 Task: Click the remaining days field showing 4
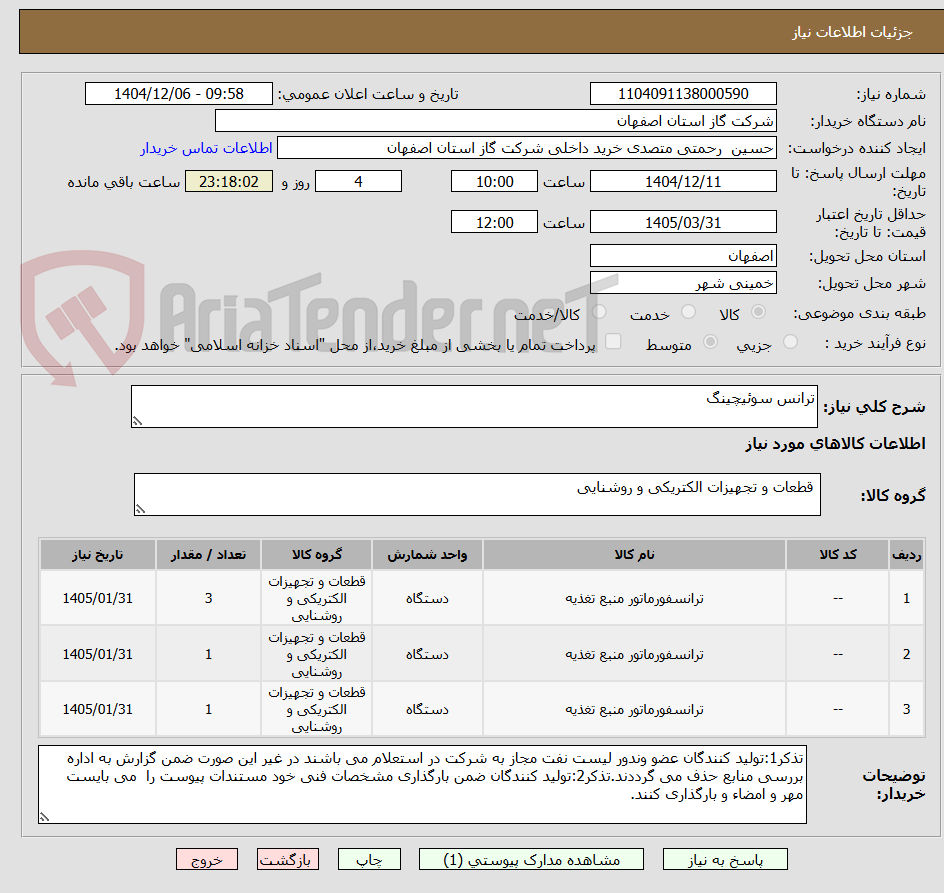358,181
